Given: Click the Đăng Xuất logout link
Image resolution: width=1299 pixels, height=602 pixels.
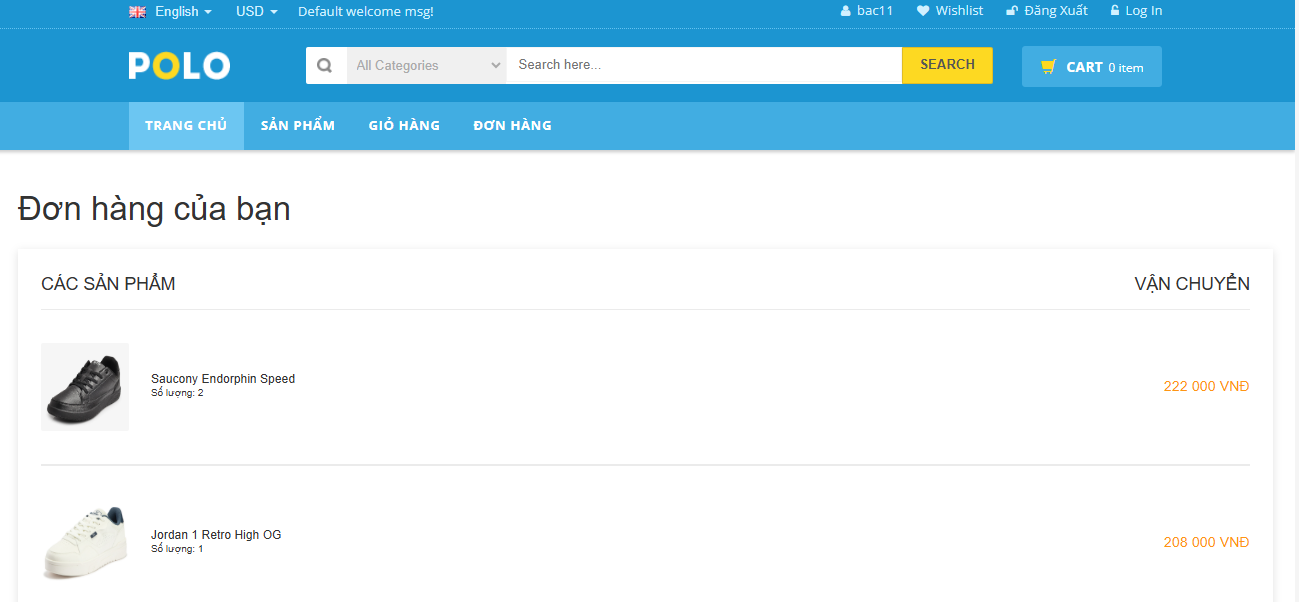Looking at the screenshot, I should [x=1055, y=11].
